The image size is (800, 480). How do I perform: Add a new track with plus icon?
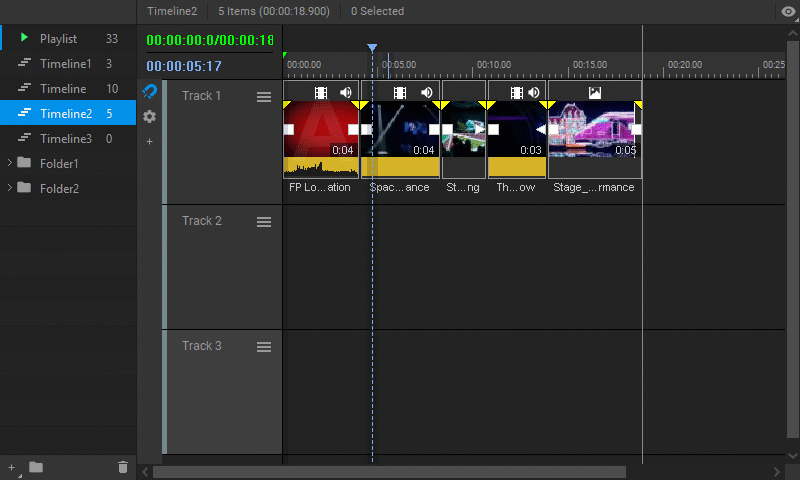[149, 141]
